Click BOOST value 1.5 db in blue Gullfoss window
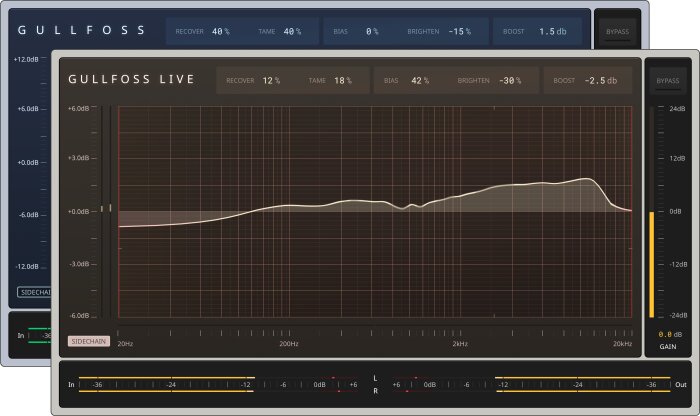Image resolution: width=700 pixels, height=416 pixels. [553, 32]
